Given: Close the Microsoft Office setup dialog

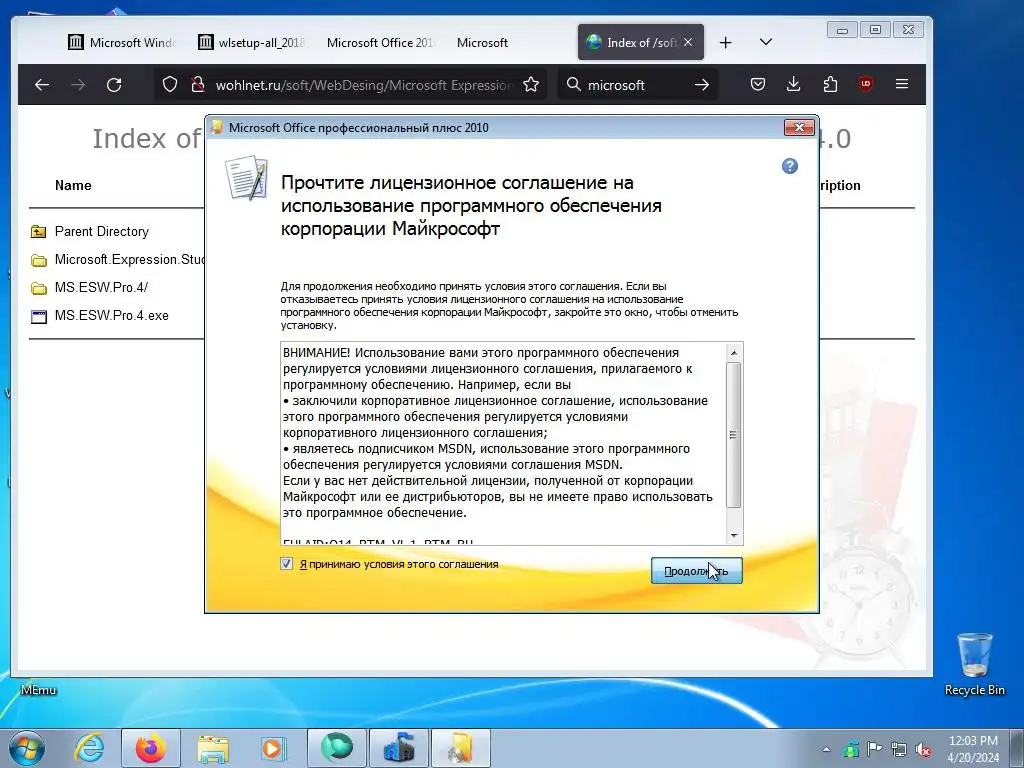Looking at the screenshot, I should (x=799, y=127).
